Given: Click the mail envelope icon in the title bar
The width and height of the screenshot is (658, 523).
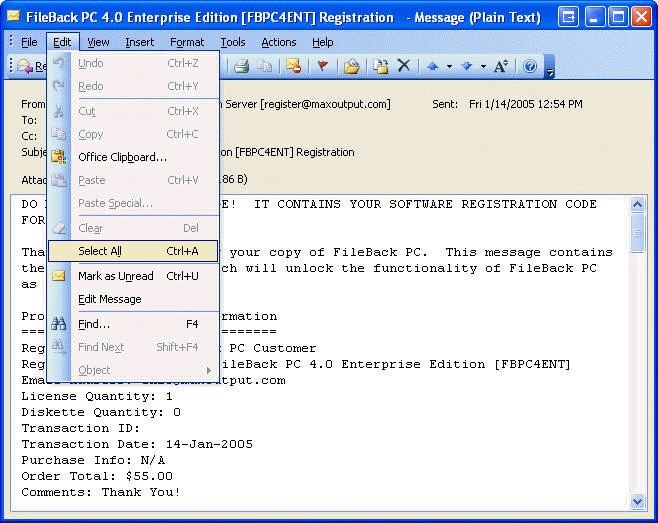Looking at the screenshot, I should coord(13,16).
